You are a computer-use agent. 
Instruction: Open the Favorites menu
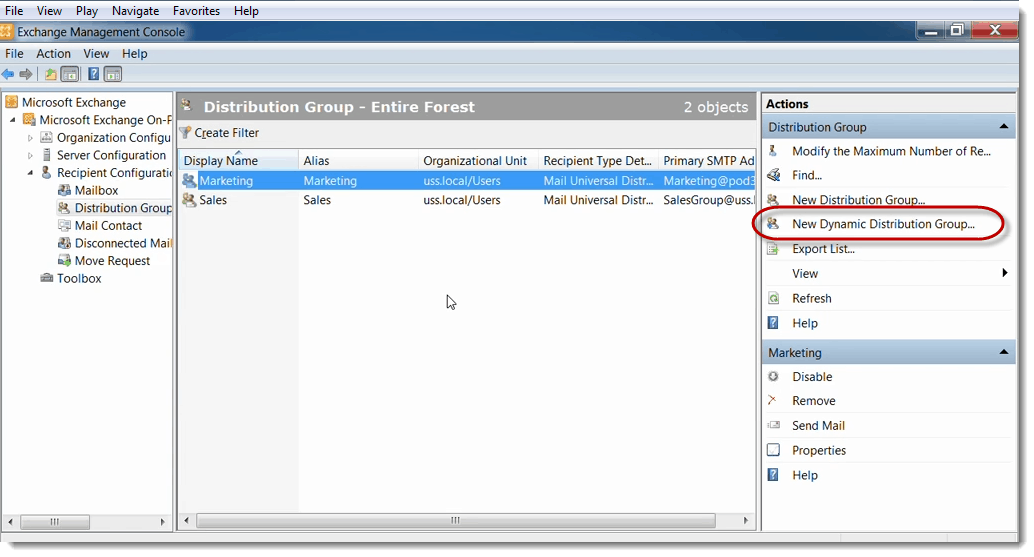(196, 11)
